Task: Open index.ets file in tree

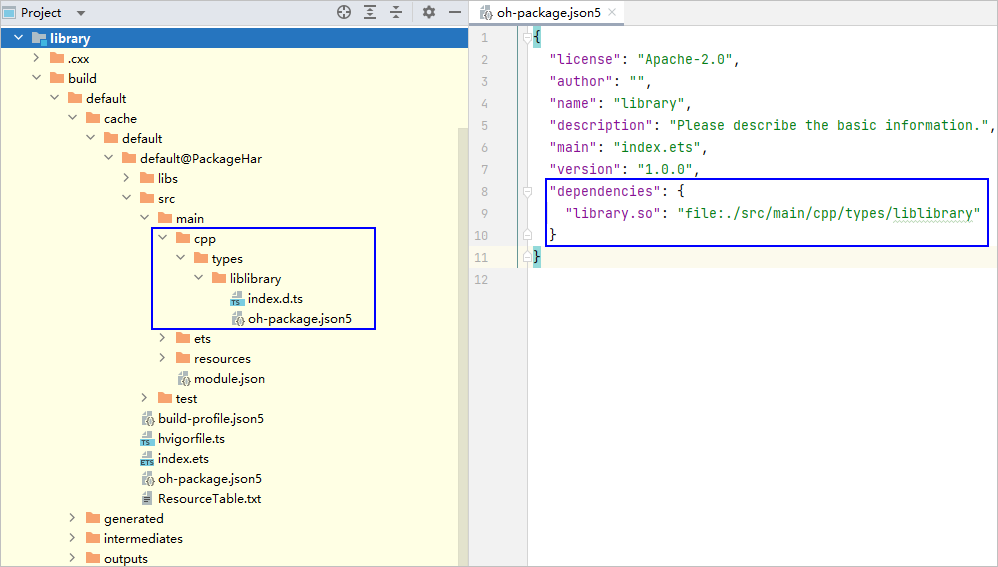Action: pos(183,458)
